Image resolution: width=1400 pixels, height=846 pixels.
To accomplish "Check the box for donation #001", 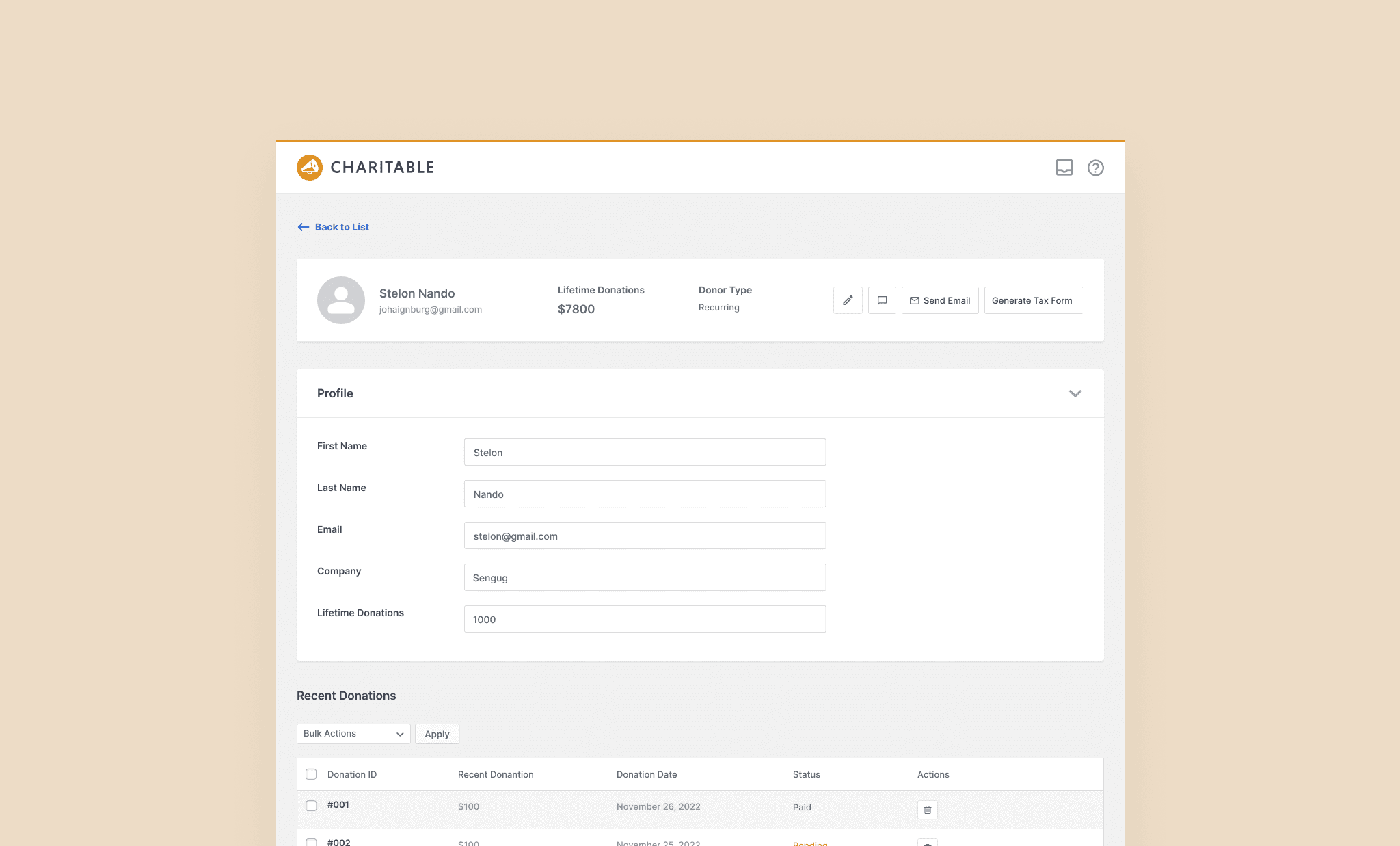I will (x=311, y=806).
